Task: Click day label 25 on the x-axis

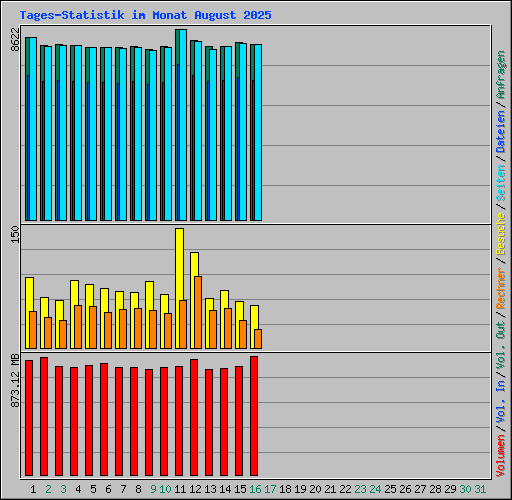Action: [390, 489]
